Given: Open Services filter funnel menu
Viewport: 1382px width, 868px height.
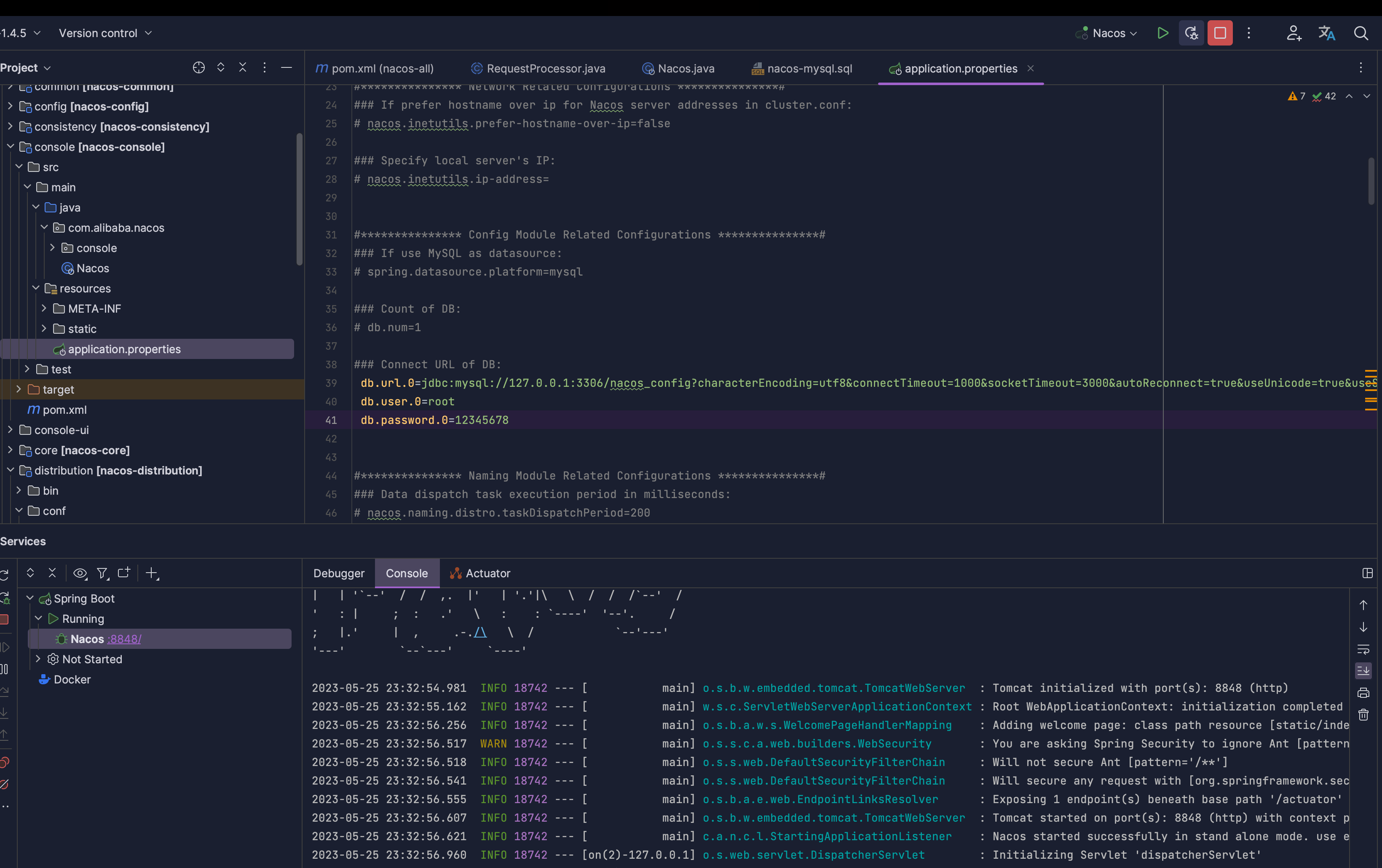Looking at the screenshot, I should tap(103, 573).
